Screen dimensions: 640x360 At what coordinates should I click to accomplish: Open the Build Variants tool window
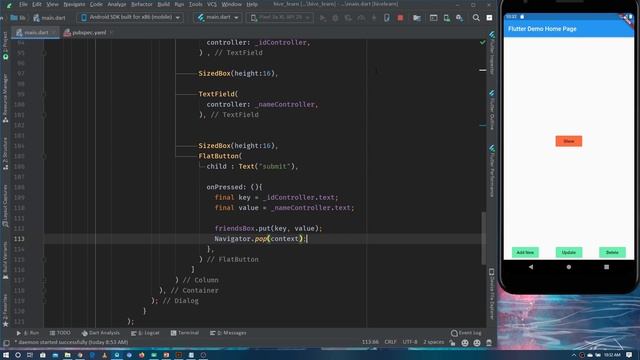[x=5, y=260]
